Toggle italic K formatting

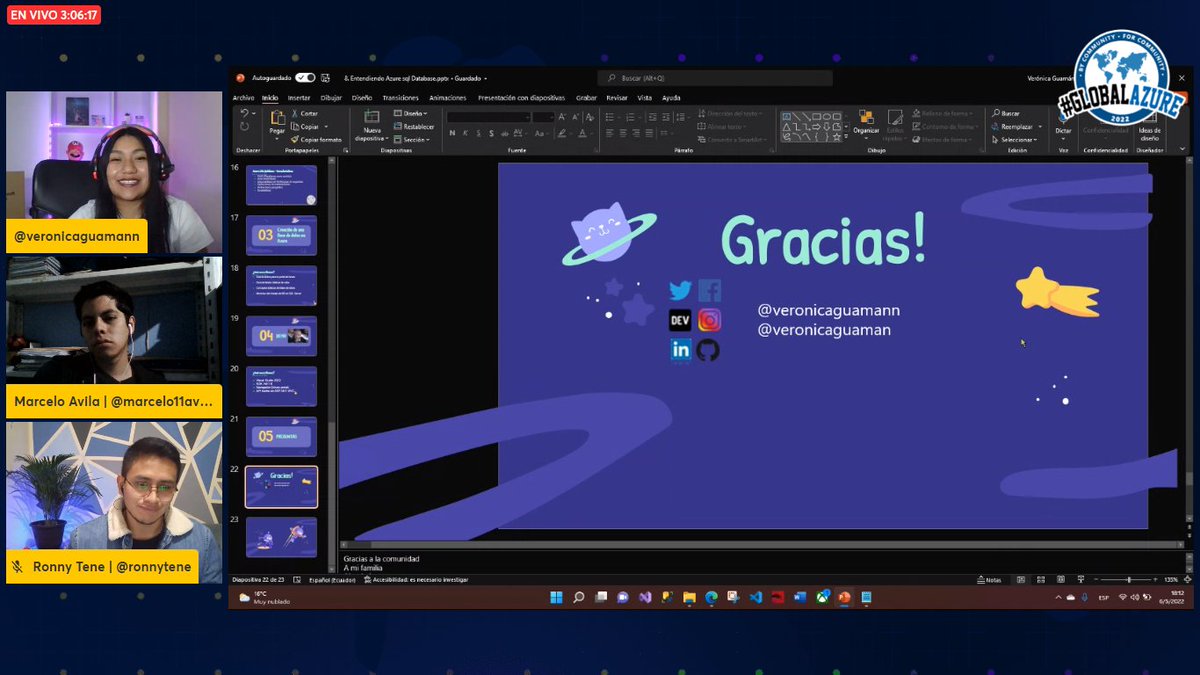pos(465,133)
